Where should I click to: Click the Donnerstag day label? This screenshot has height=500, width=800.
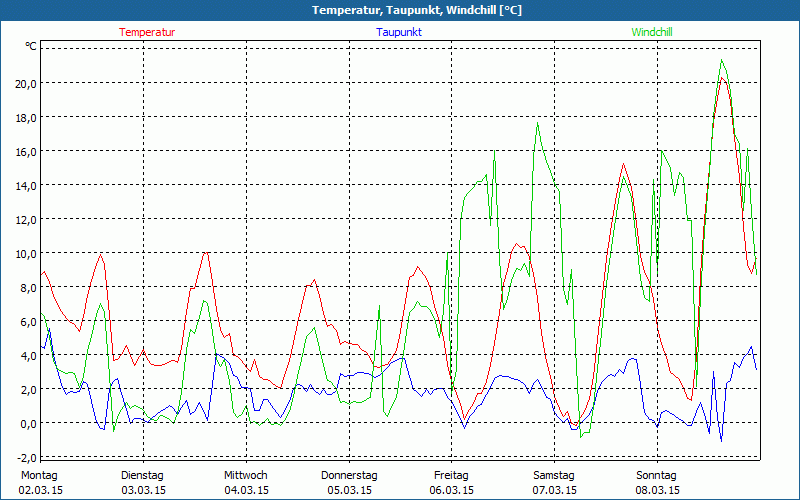tap(349, 476)
